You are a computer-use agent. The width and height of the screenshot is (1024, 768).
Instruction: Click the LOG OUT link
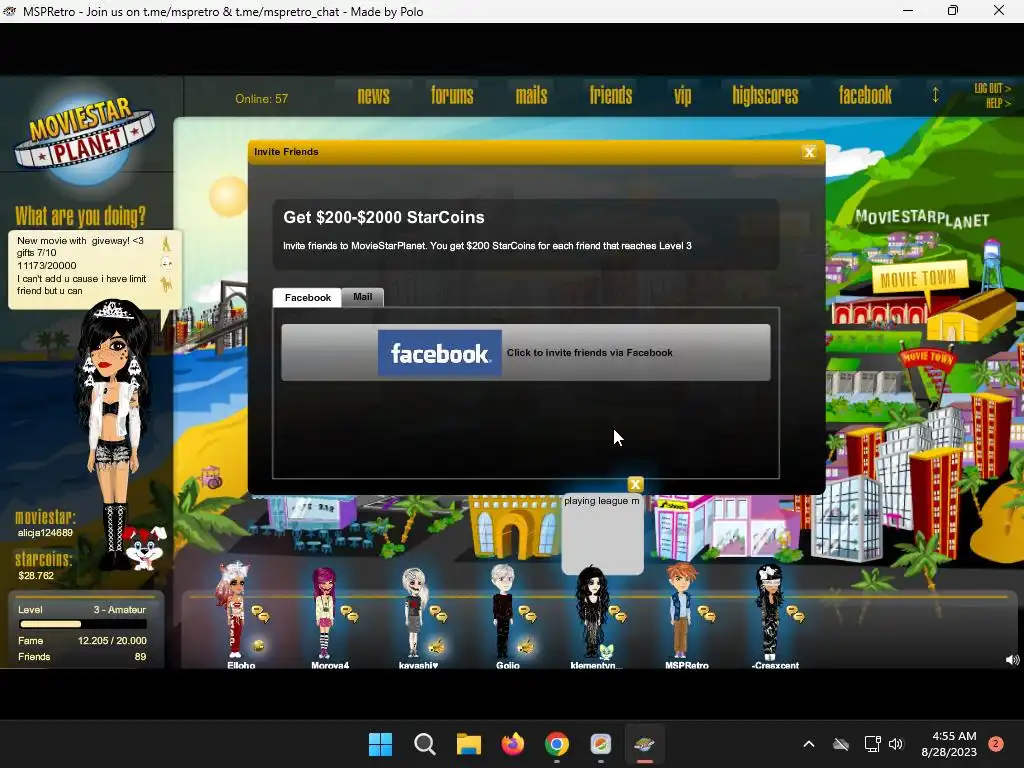click(992, 88)
